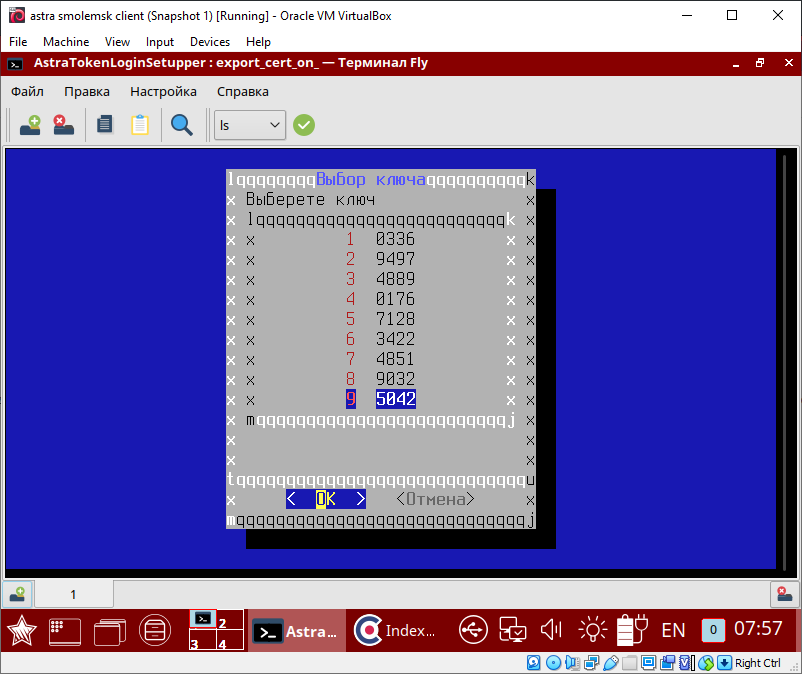Click the terminal vertical scrollbar
The image size is (802, 674).
(784, 361)
